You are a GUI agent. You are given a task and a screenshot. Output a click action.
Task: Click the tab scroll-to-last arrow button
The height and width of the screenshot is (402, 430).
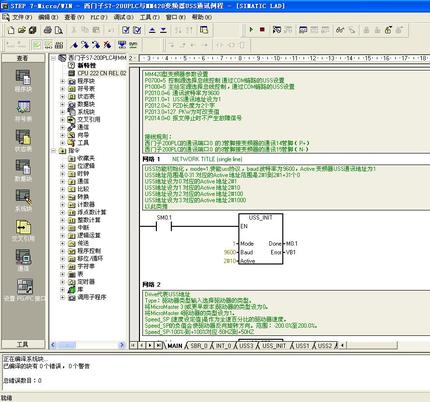(159, 345)
